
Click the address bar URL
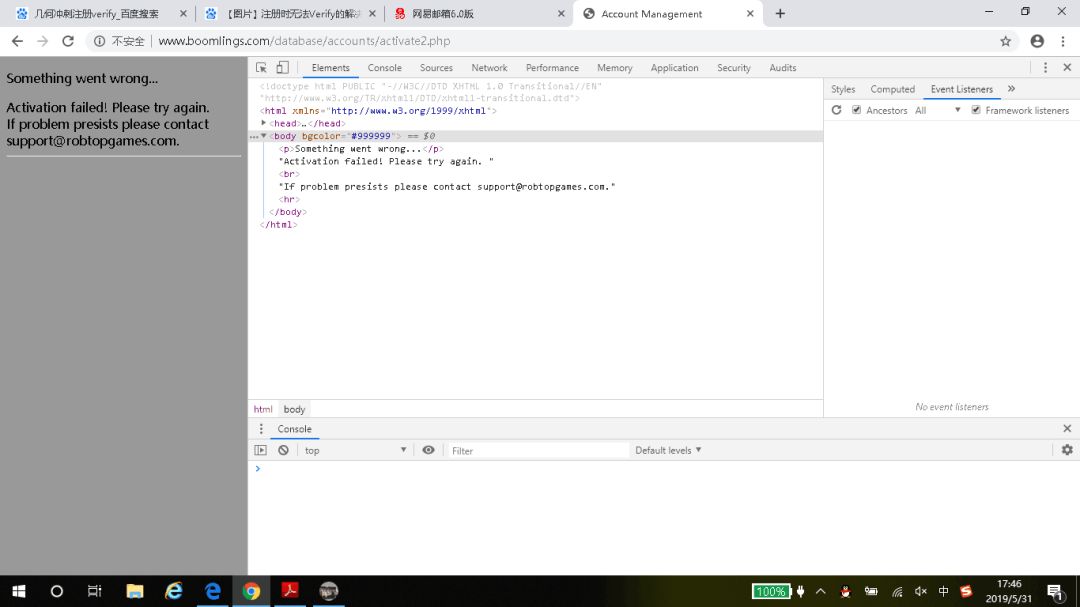click(304, 41)
